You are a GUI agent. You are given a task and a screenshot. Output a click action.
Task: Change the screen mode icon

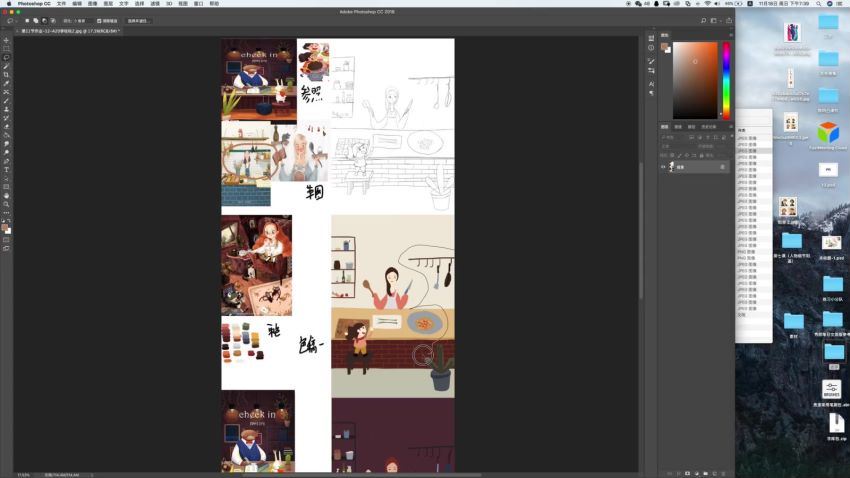7,249
